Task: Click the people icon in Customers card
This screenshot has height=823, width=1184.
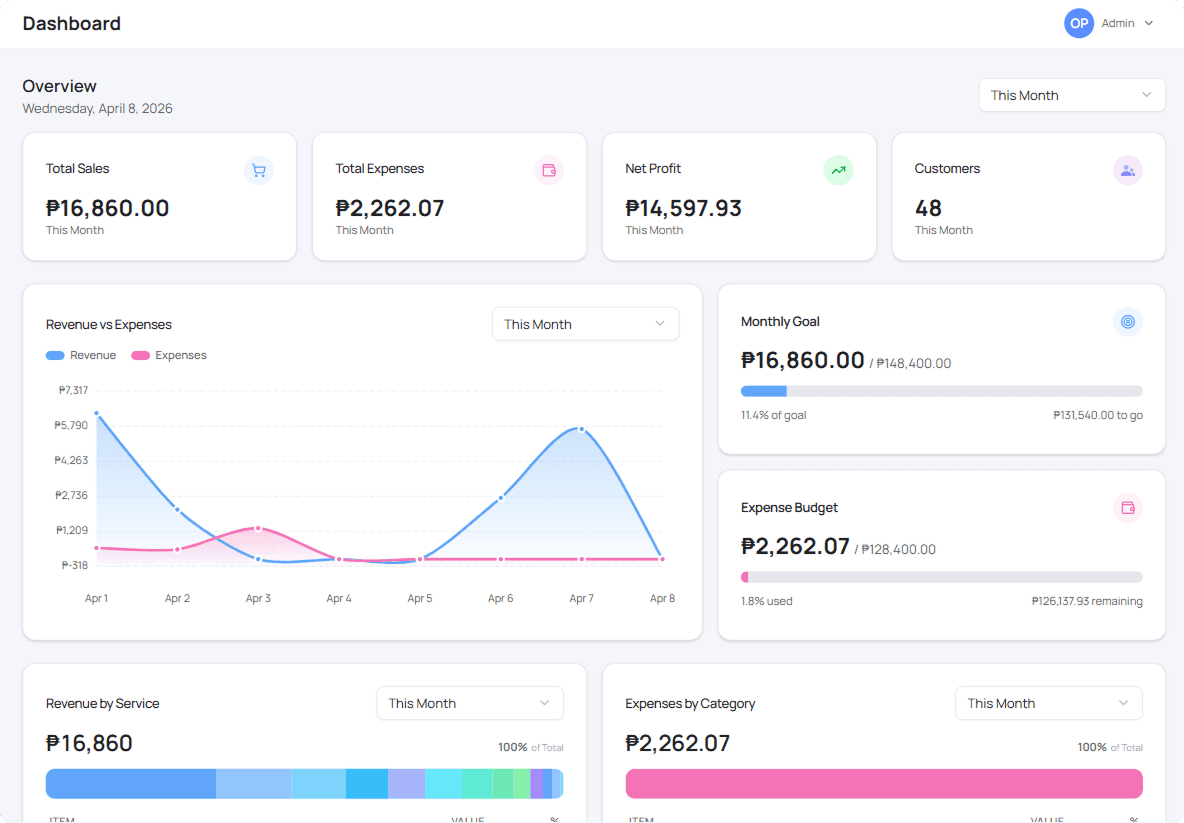Action: point(1128,170)
